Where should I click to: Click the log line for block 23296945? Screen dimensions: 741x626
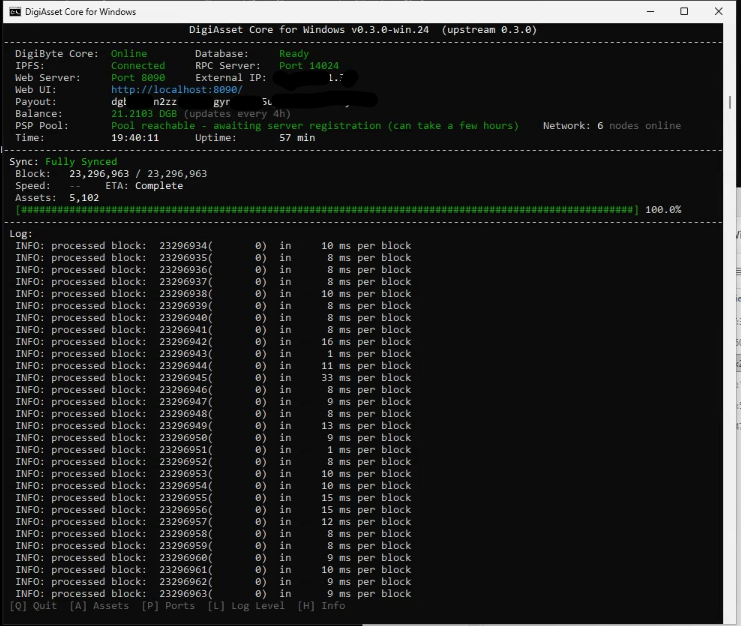[x=213, y=378]
